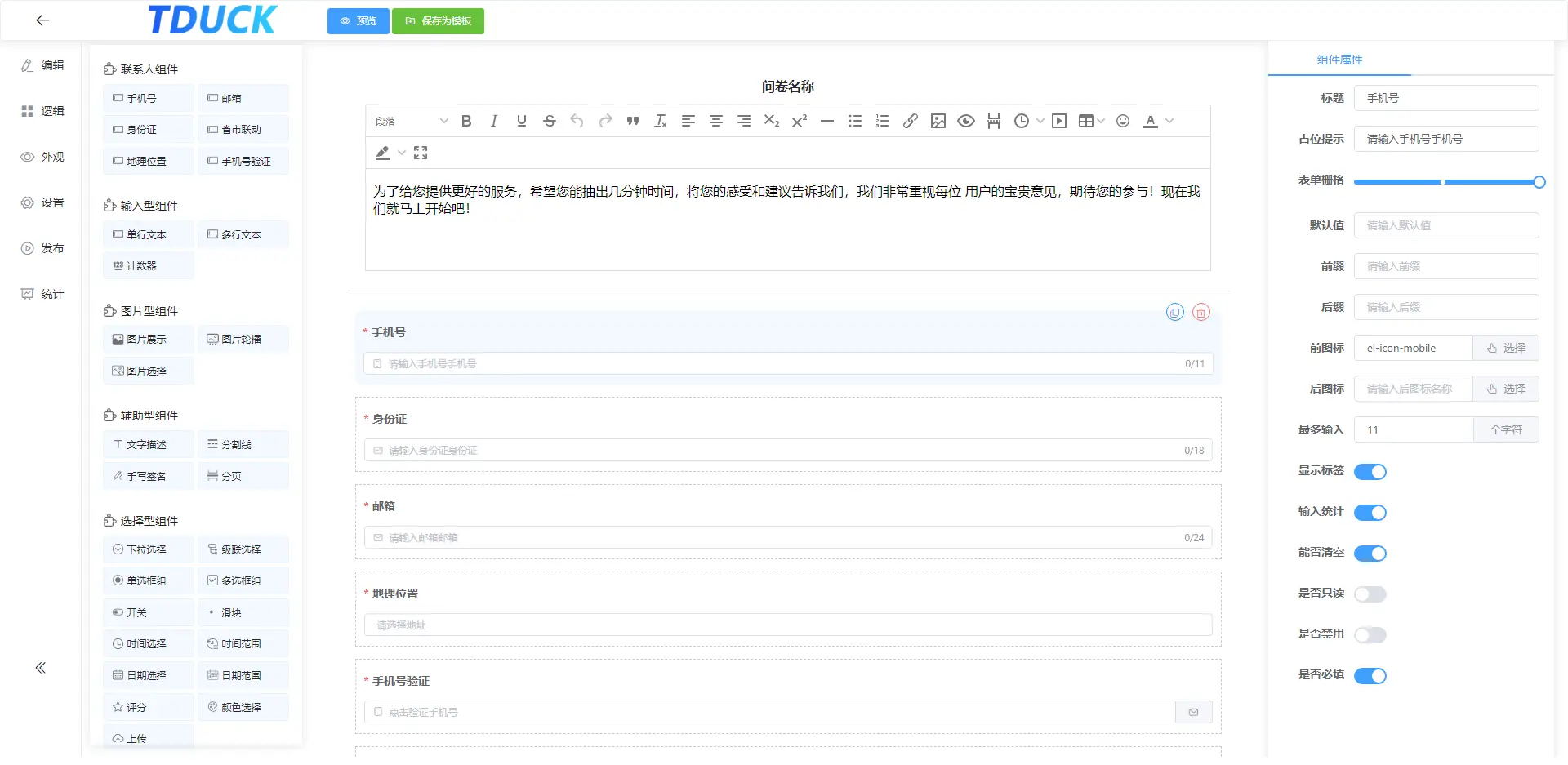Switch to the 逻辑 section
1568x765 pixels.
tap(42, 111)
